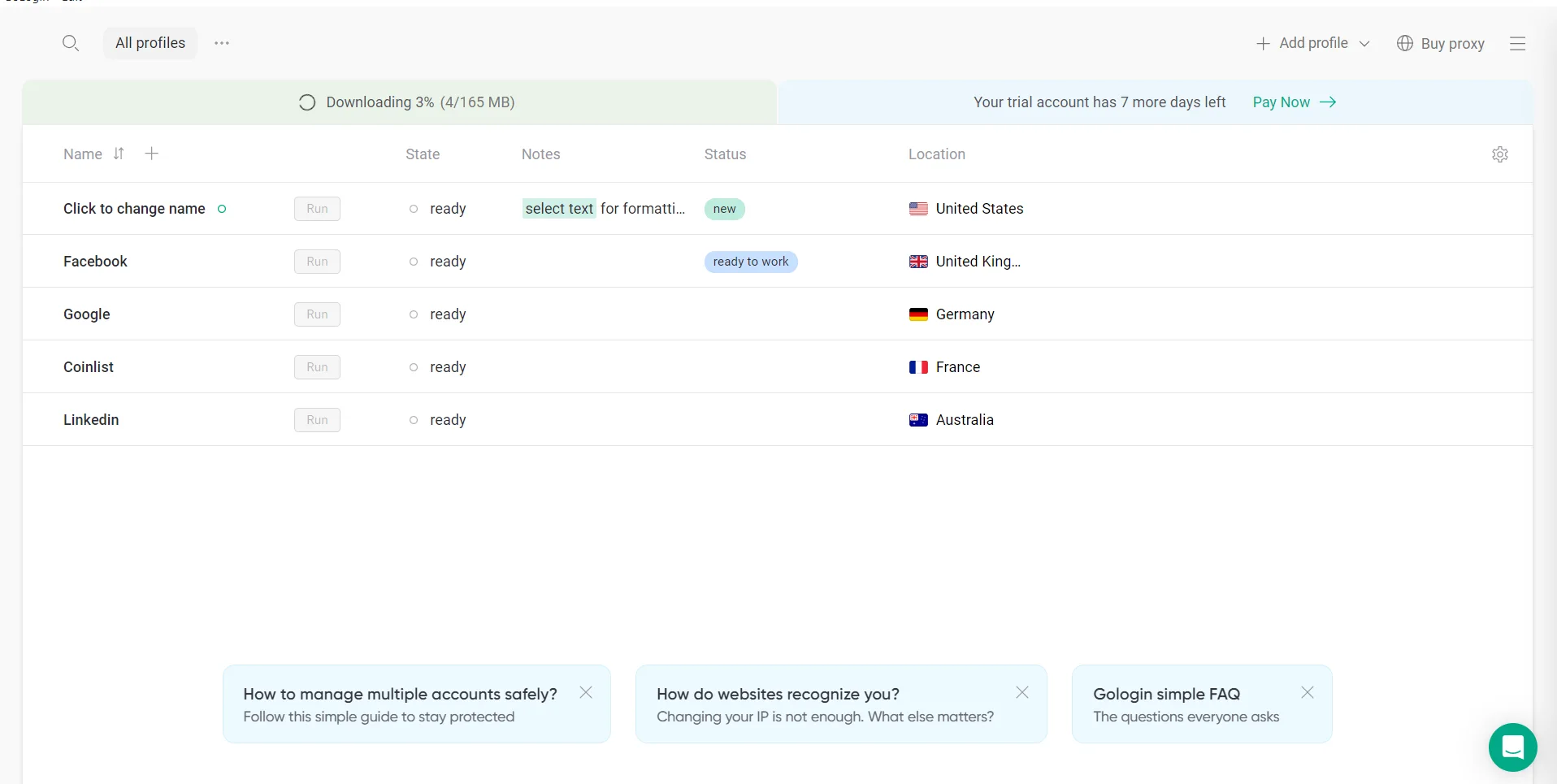
Task: Click the download progress spinner
Action: tap(307, 102)
